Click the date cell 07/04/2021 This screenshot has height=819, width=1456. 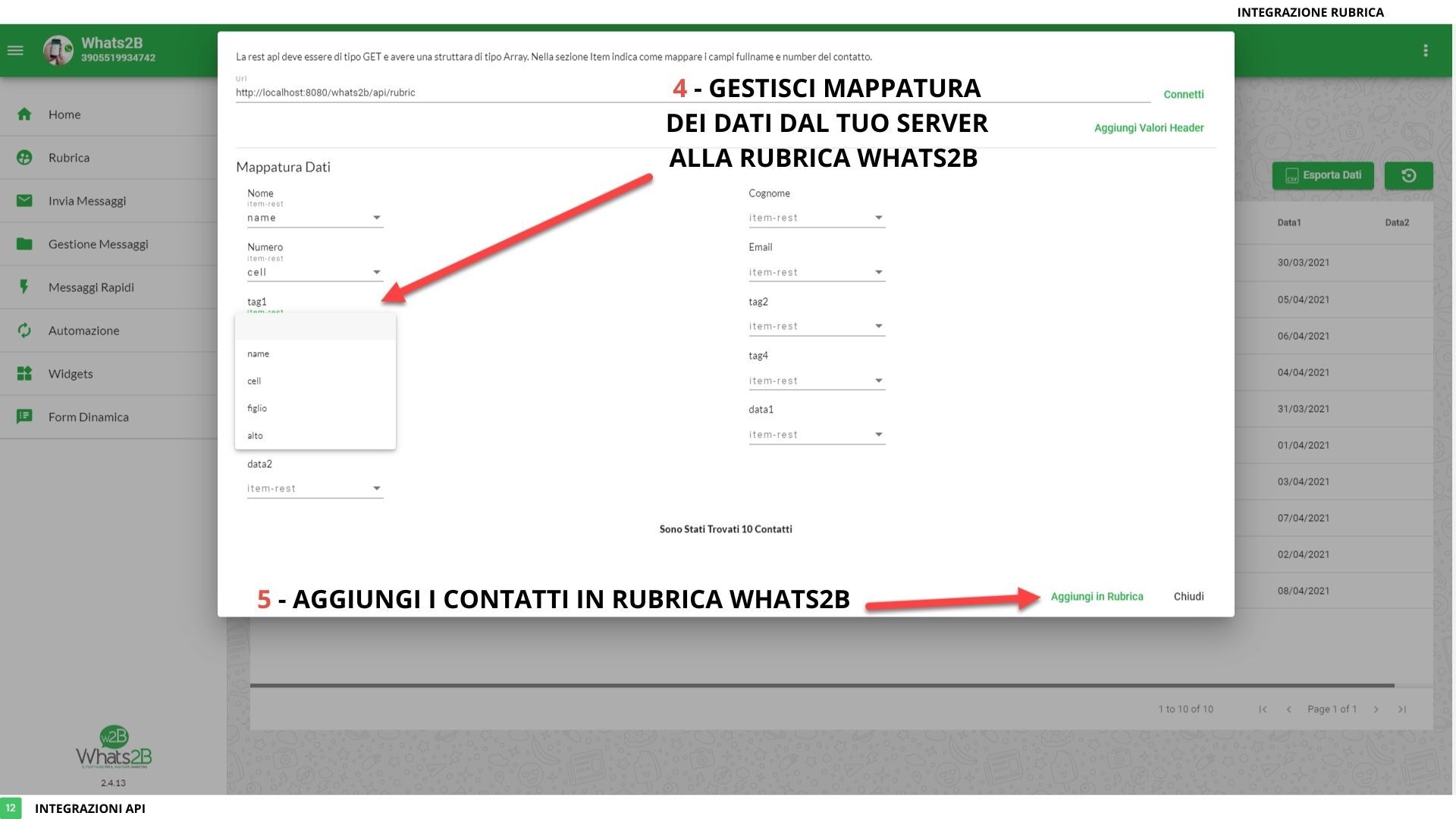tap(1304, 519)
